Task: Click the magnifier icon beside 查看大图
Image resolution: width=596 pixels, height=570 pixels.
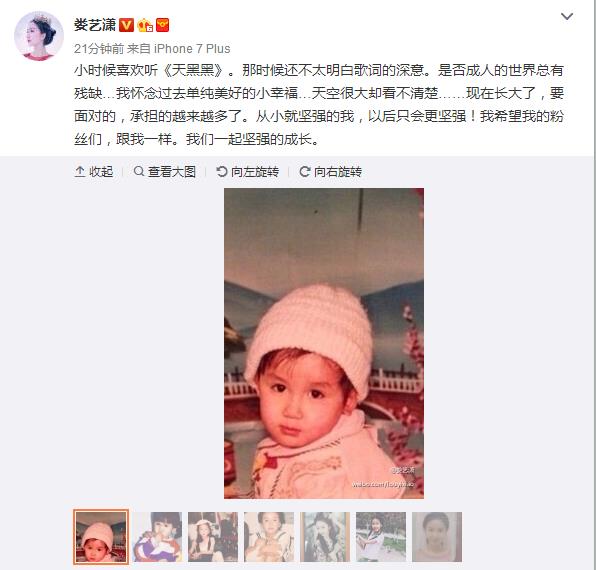Action: click(x=139, y=171)
